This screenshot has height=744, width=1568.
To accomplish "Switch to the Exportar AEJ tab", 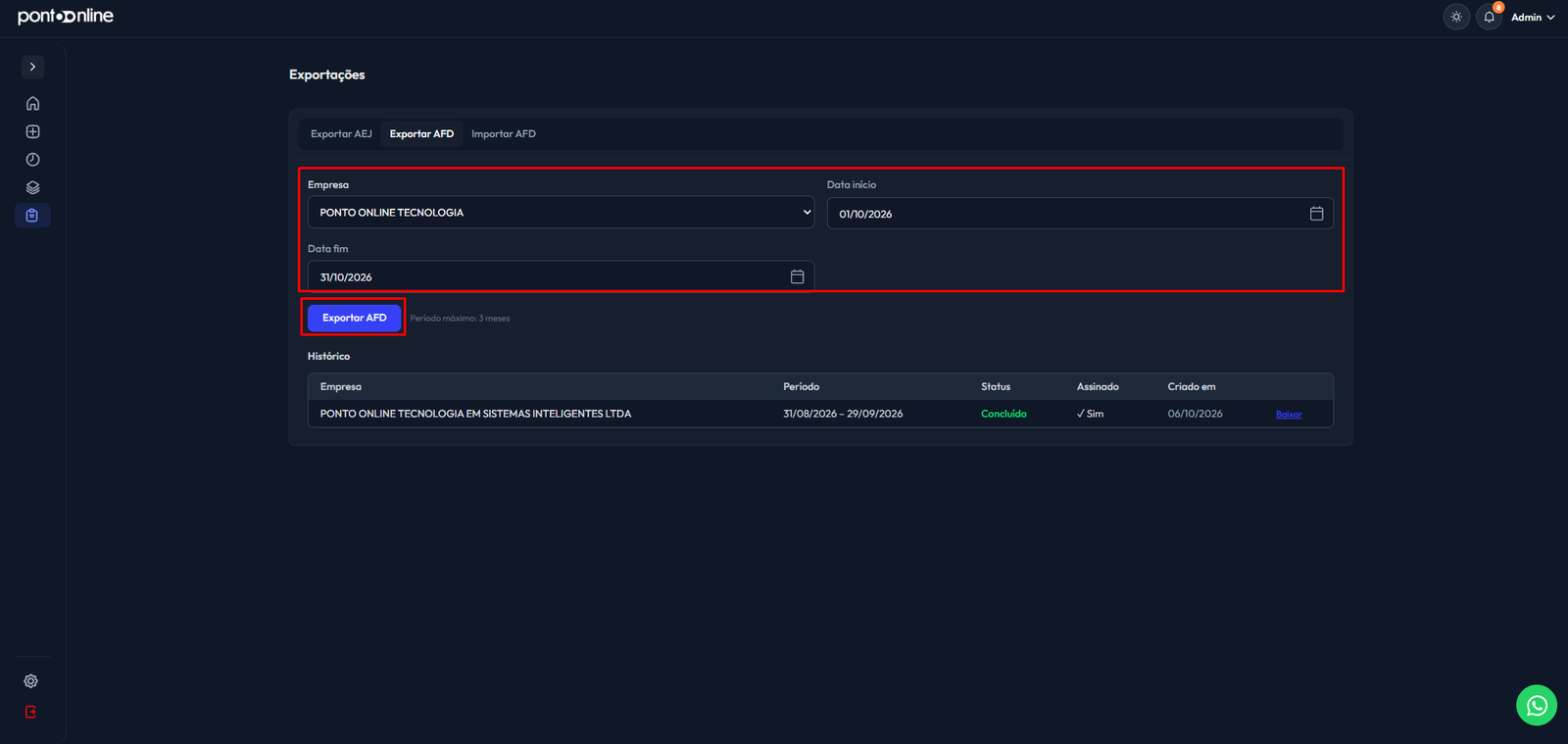I will click(x=341, y=134).
